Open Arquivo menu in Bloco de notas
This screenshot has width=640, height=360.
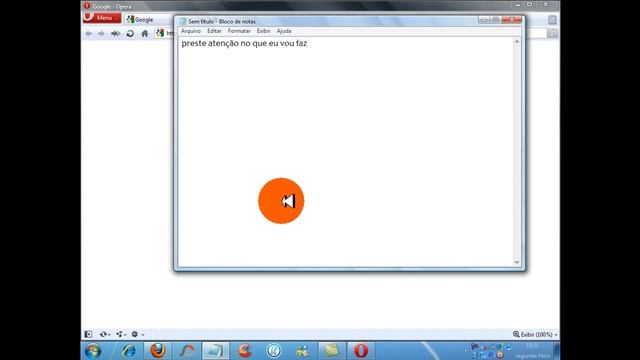click(191, 31)
